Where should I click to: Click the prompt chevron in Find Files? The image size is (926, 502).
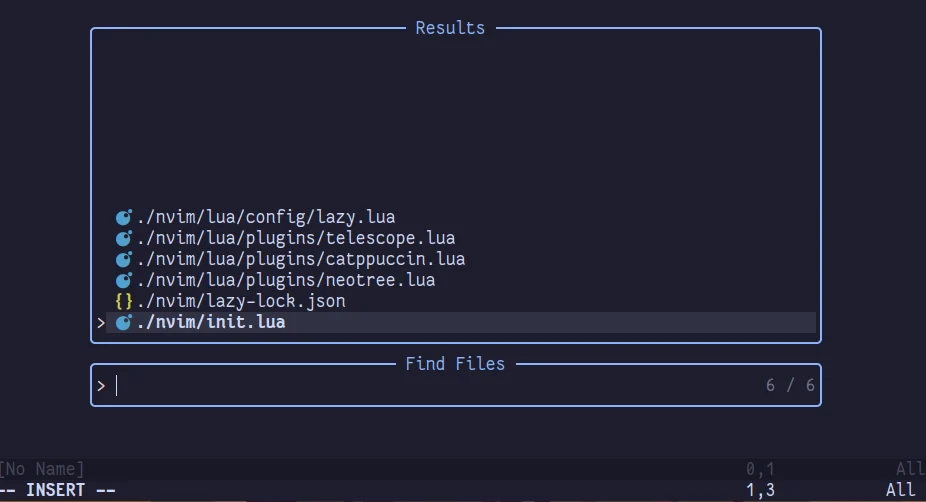[101, 386]
